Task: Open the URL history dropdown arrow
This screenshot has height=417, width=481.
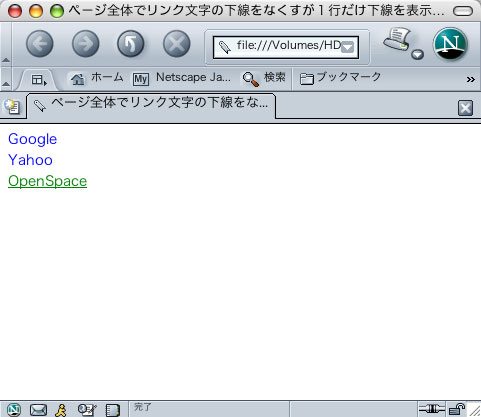Action: click(x=348, y=47)
